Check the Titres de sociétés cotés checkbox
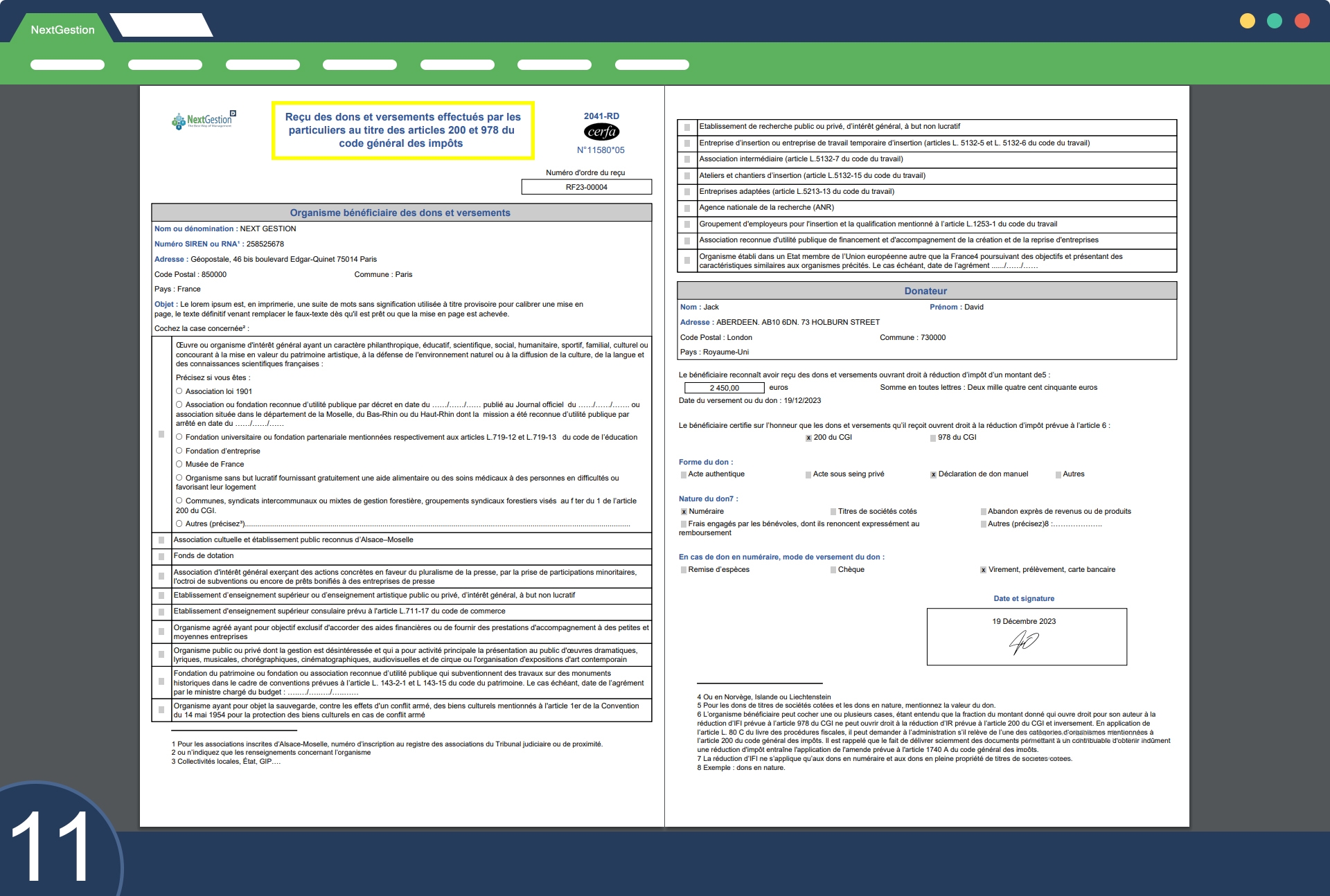 (x=833, y=512)
